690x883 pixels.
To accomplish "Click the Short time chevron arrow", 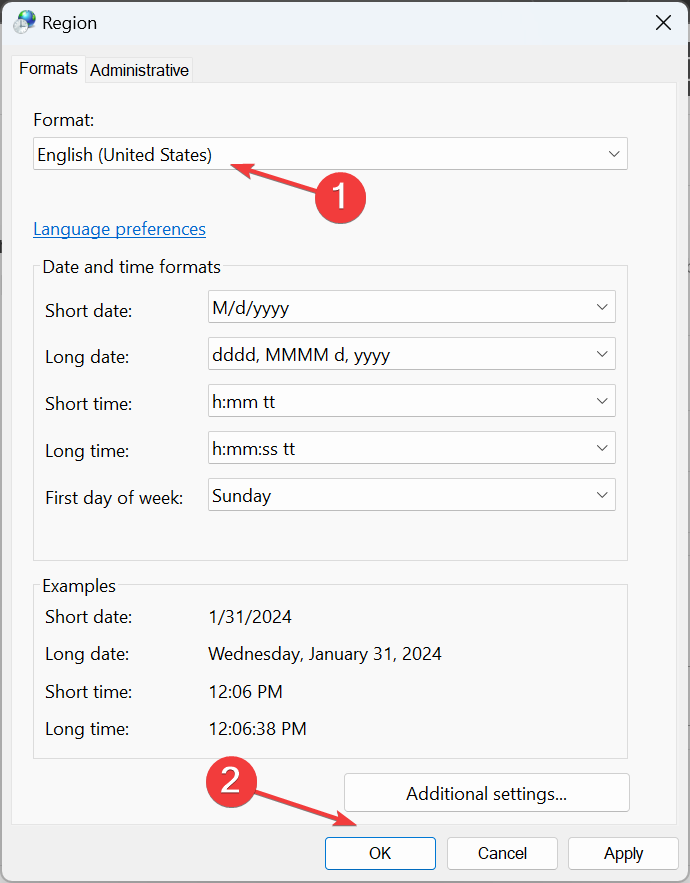I will (602, 401).
